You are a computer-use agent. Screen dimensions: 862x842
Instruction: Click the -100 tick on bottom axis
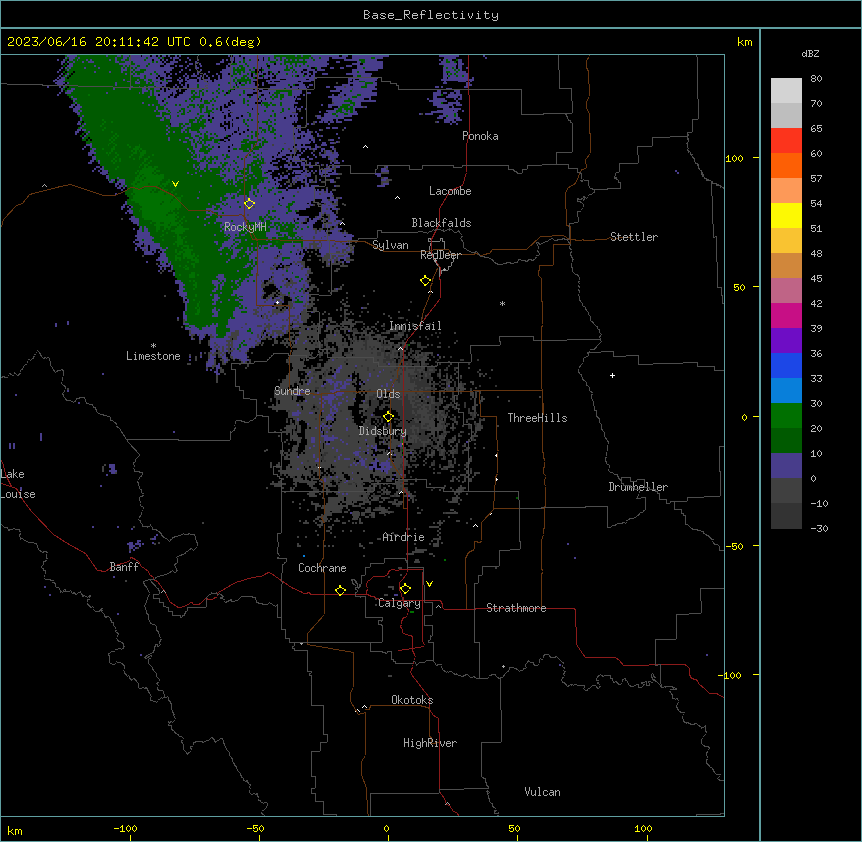pos(125,828)
